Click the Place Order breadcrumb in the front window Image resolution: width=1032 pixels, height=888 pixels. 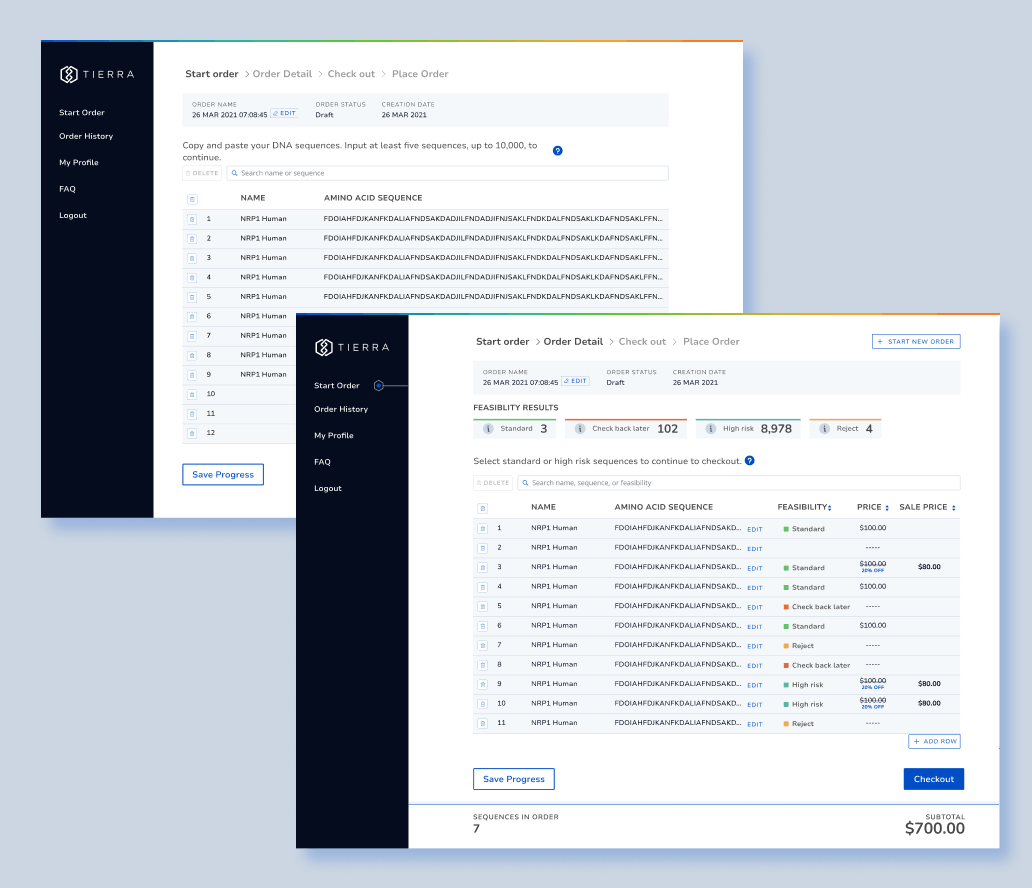pyautogui.click(x=711, y=342)
